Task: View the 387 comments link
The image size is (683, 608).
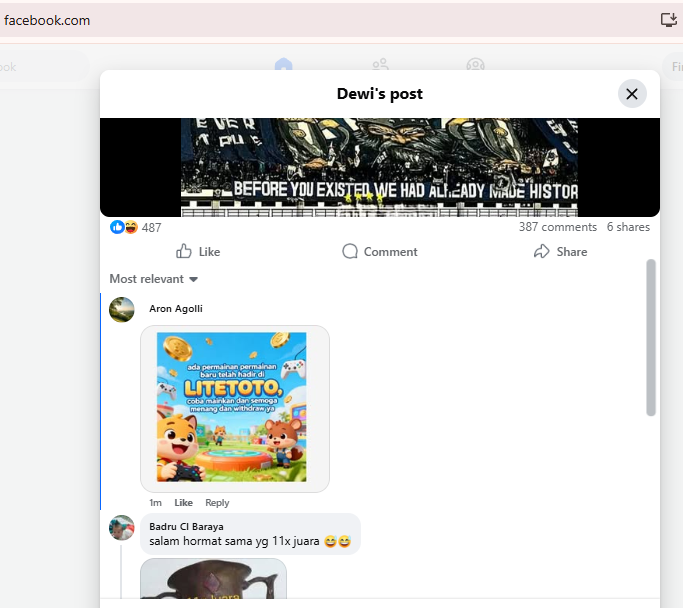Action: (558, 227)
